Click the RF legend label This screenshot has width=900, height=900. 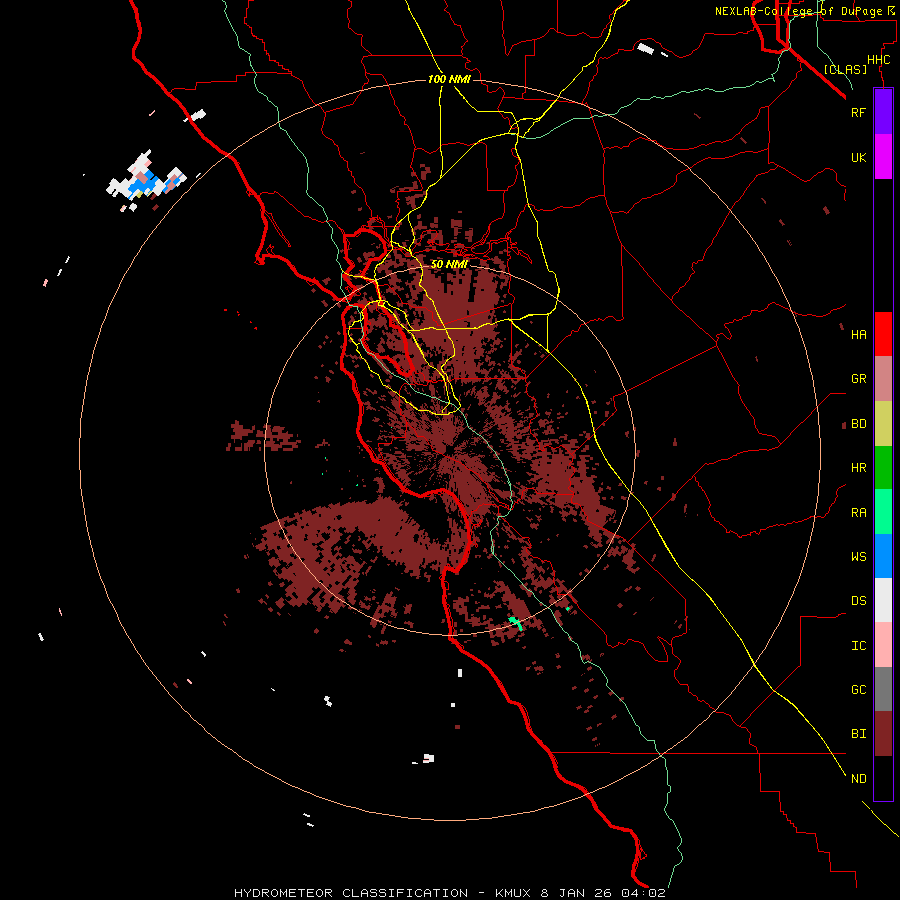pyautogui.click(x=858, y=112)
